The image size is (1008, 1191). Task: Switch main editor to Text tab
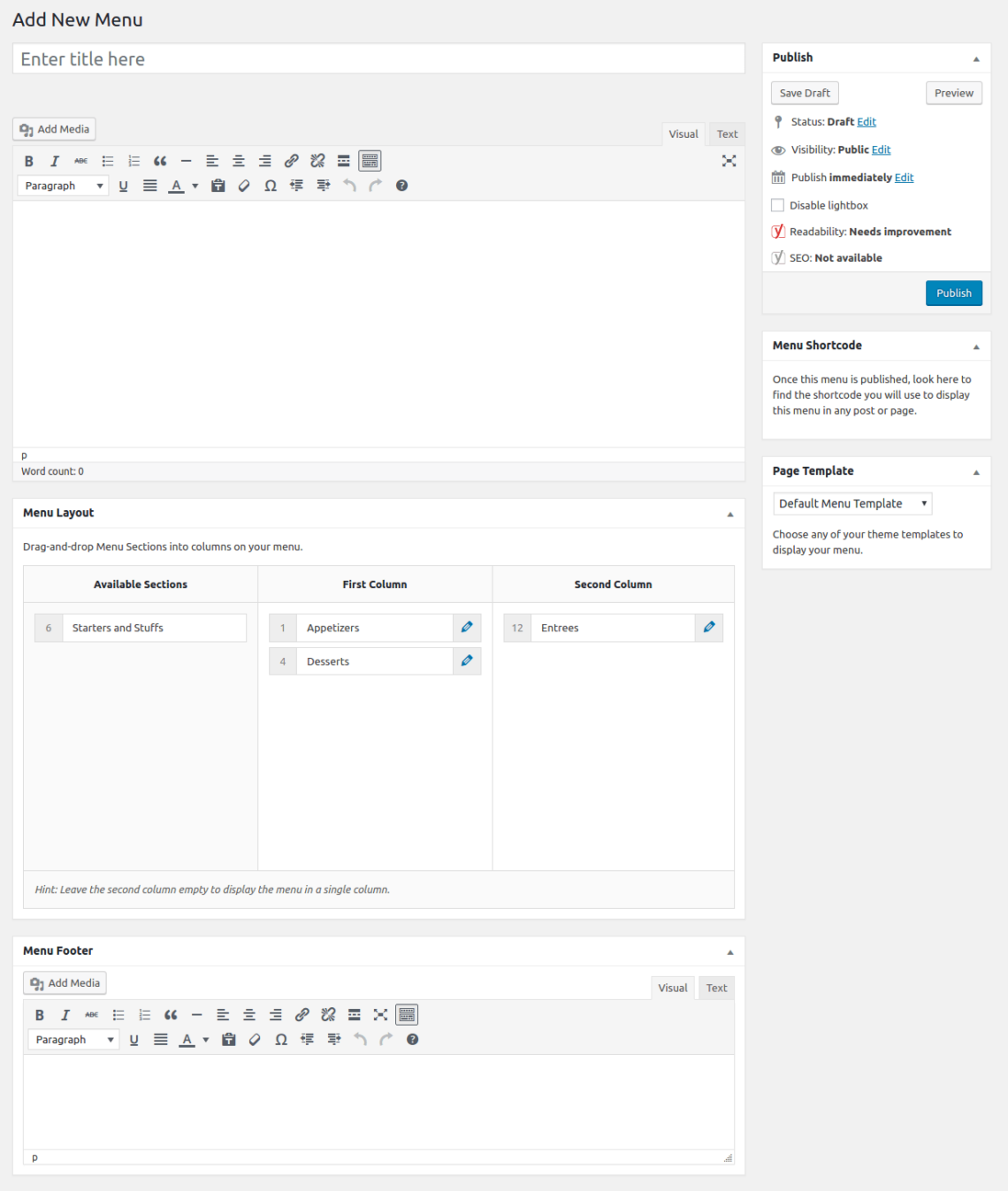pos(727,134)
